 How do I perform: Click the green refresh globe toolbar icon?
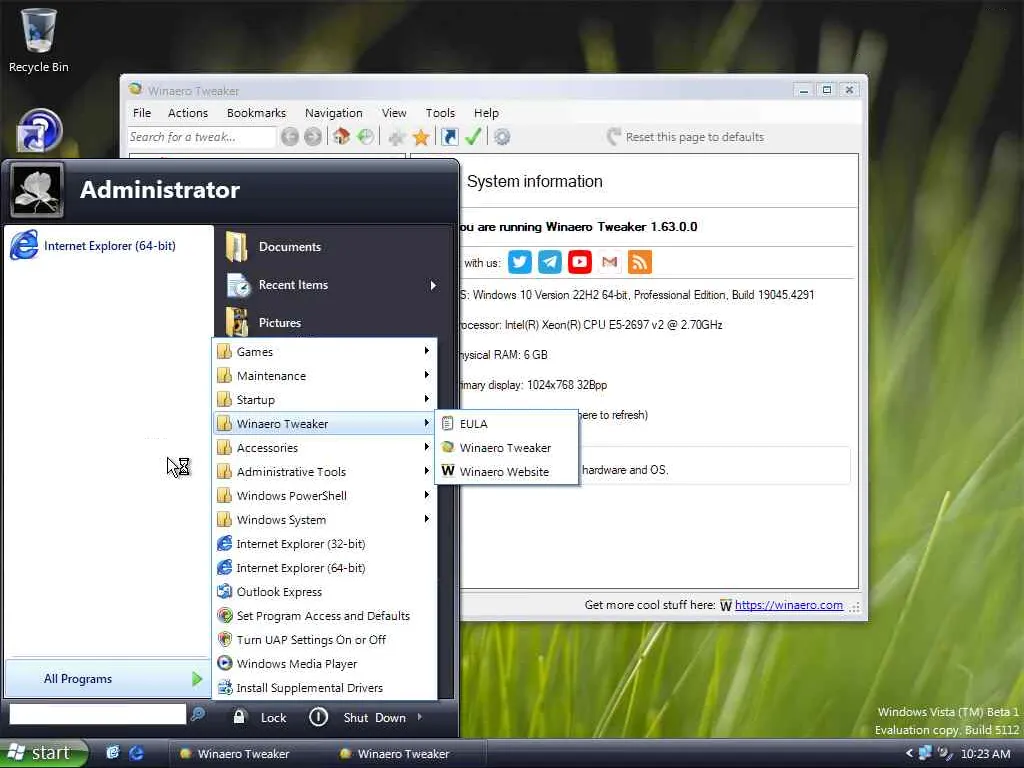tap(366, 136)
